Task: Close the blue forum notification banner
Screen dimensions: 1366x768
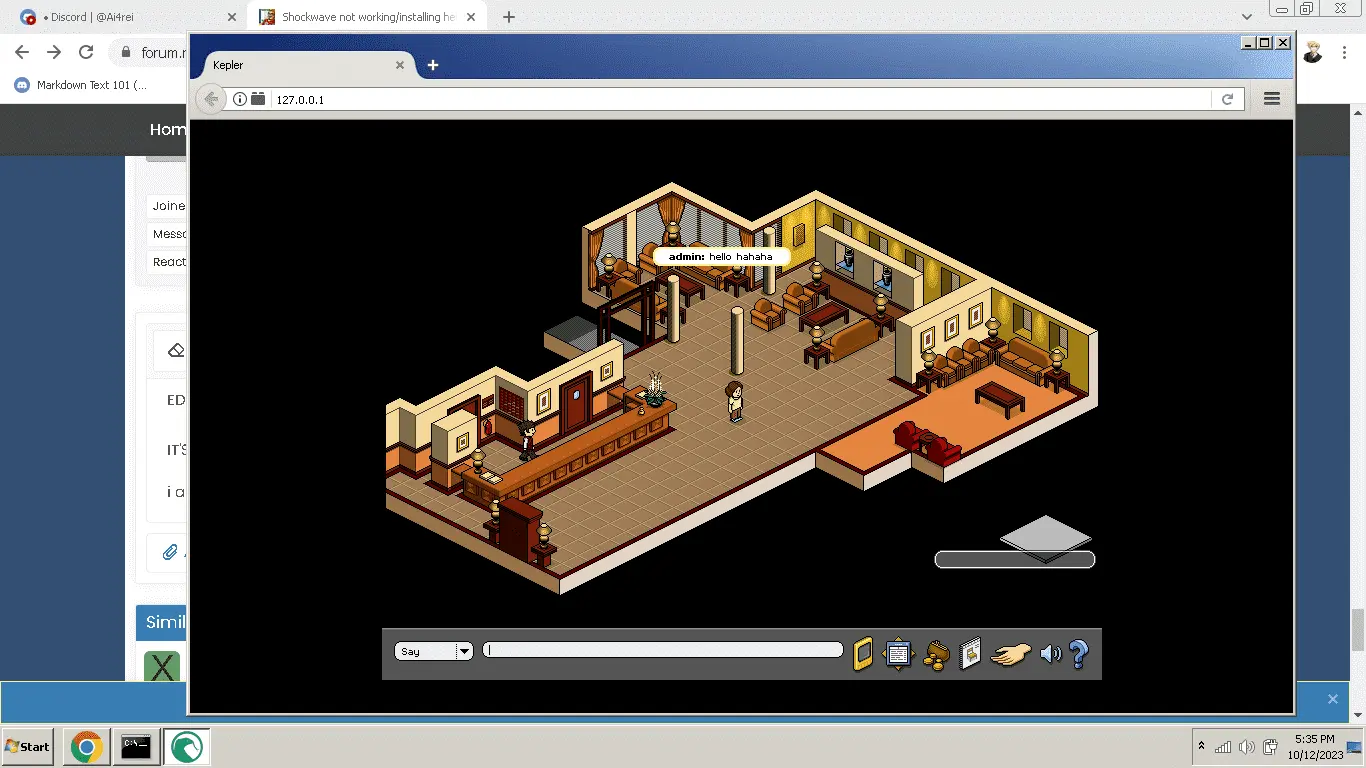Action: click(x=1332, y=699)
